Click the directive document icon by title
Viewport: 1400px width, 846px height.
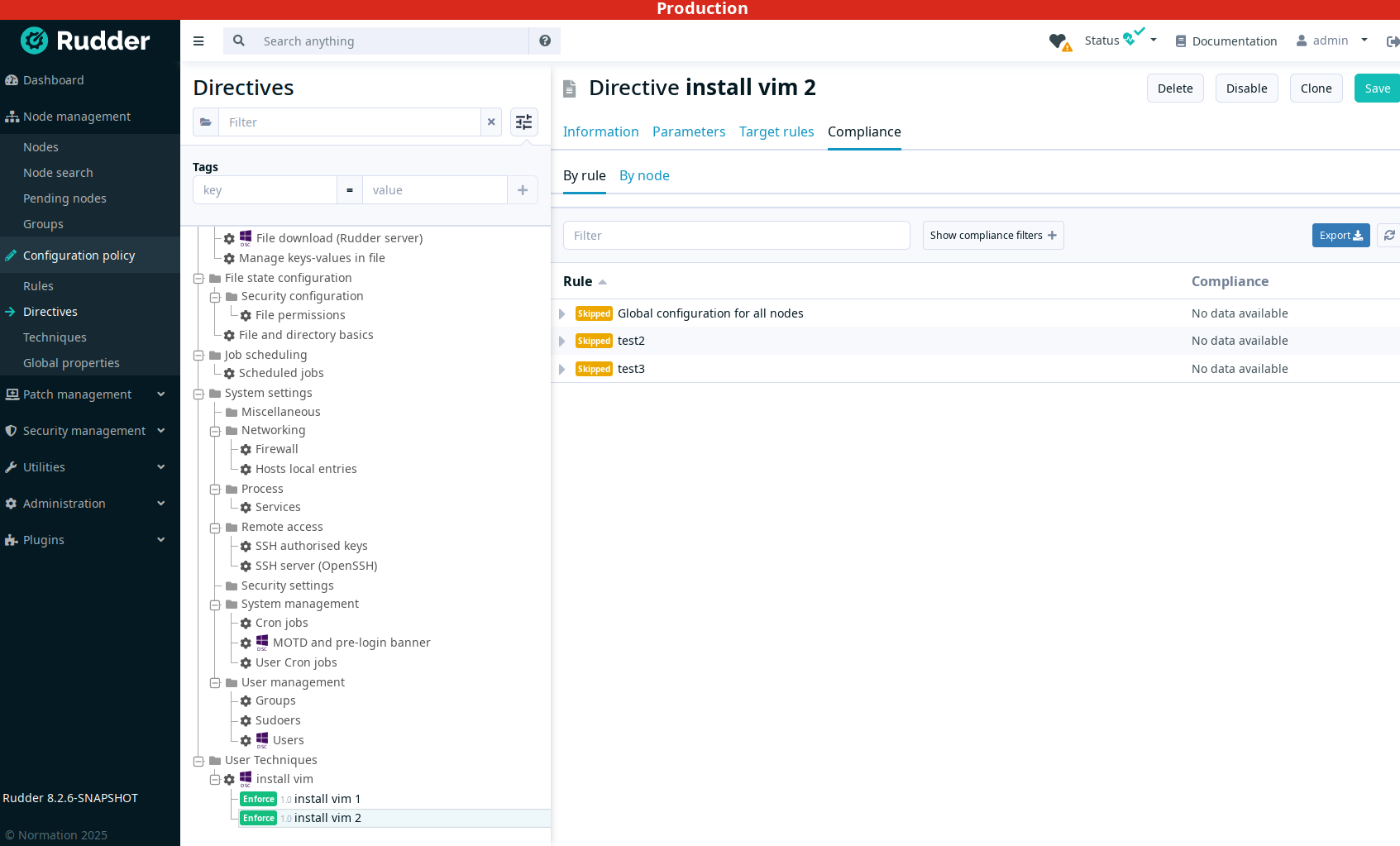pos(569,88)
